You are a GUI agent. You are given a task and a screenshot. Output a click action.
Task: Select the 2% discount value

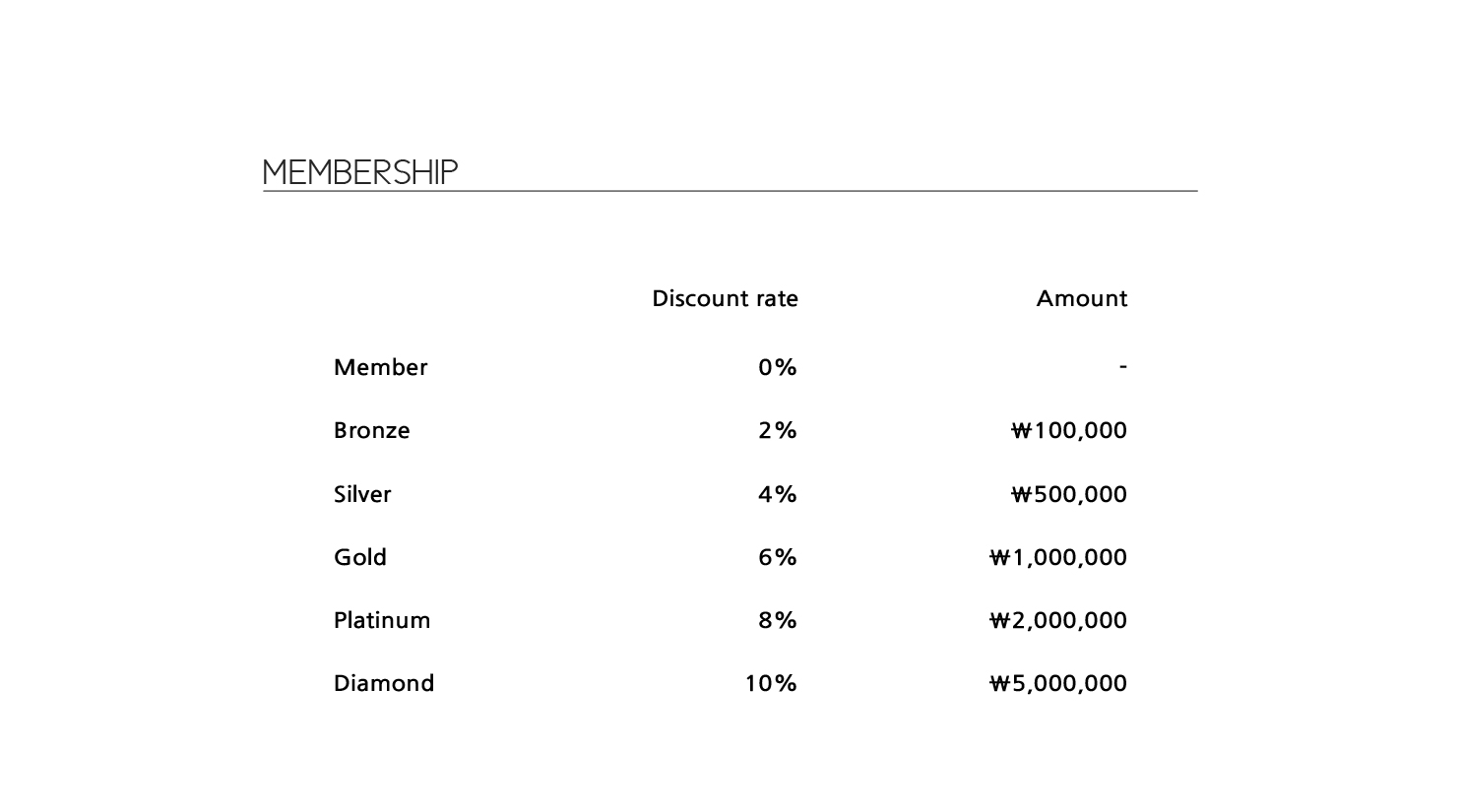point(777,430)
